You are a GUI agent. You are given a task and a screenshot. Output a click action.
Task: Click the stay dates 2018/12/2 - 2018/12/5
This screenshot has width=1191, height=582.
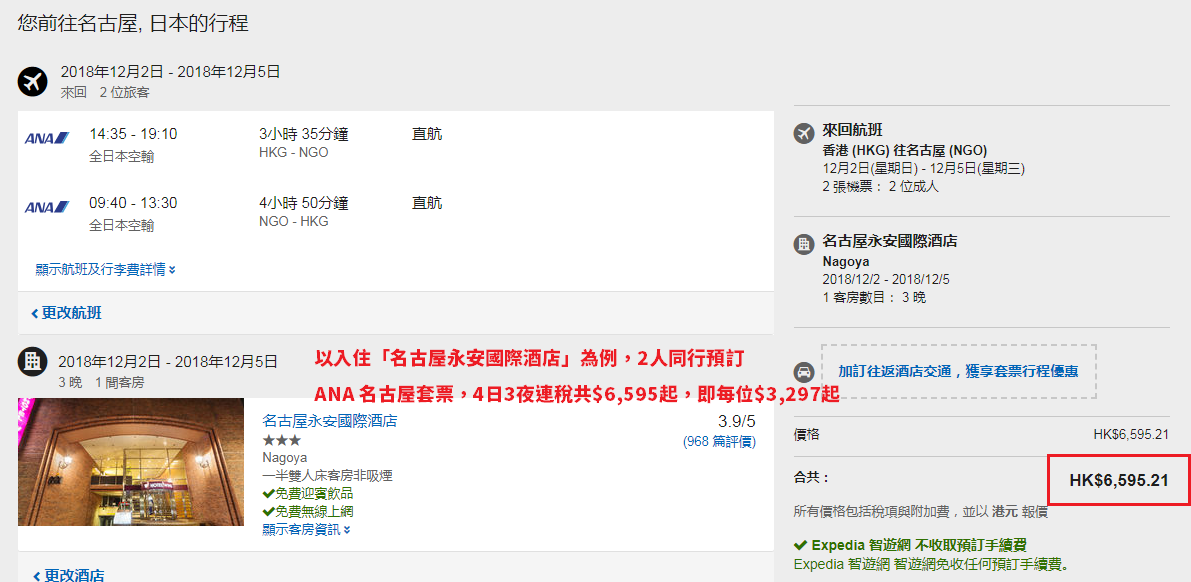coord(886,279)
